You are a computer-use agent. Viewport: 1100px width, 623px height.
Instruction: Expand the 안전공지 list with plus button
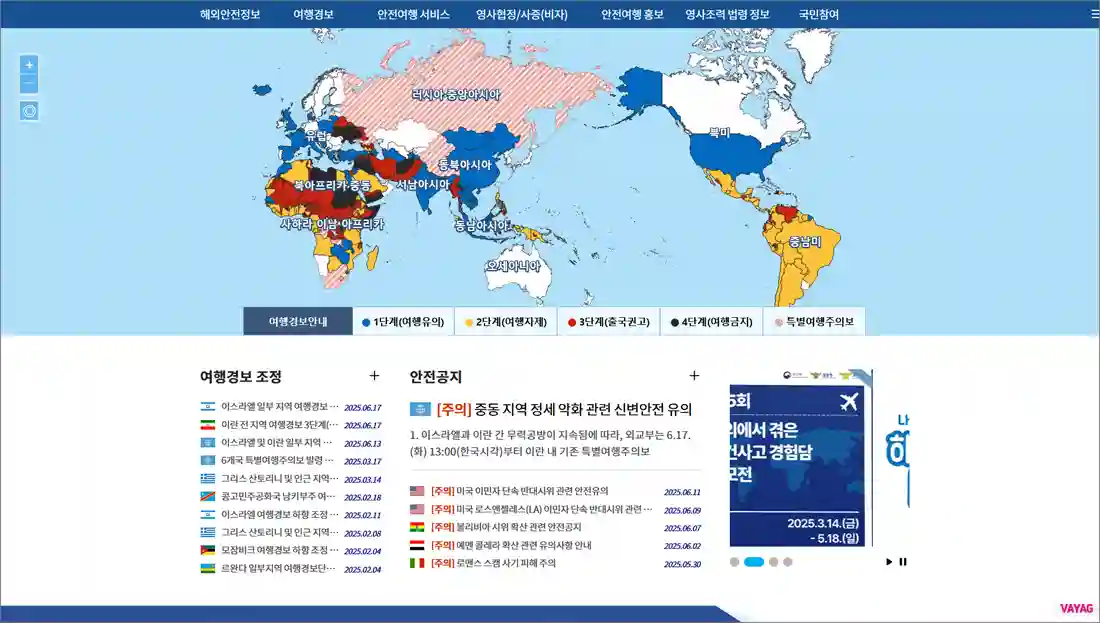pyautogui.click(x=695, y=375)
